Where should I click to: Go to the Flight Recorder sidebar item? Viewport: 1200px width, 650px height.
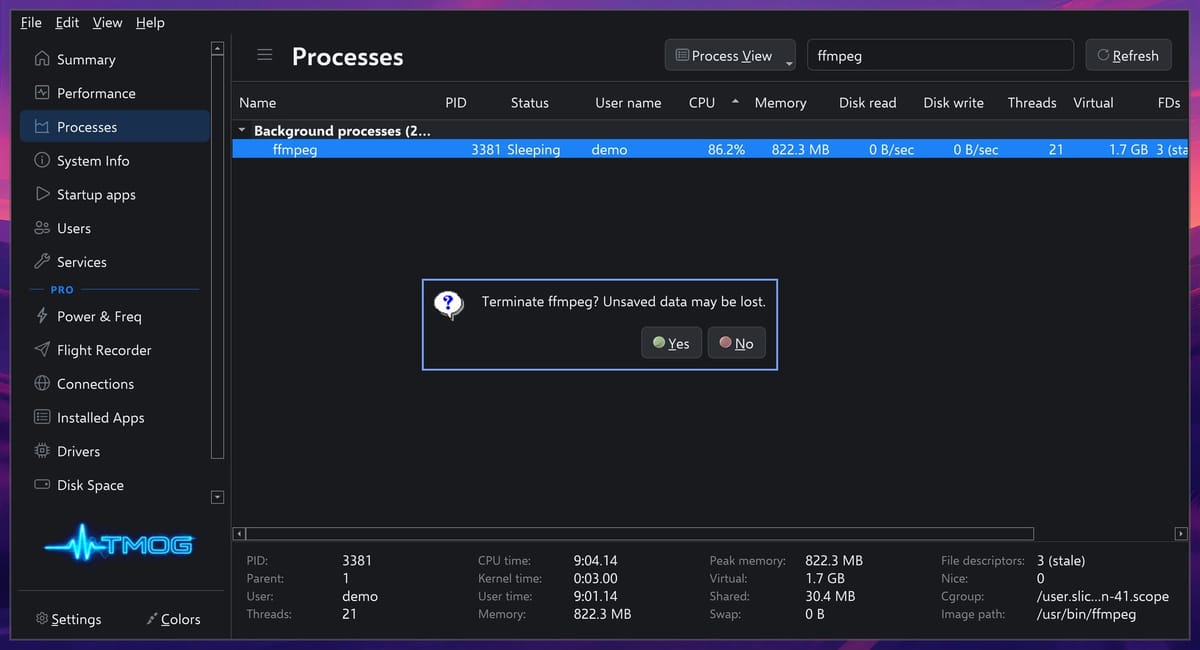pos(115,350)
